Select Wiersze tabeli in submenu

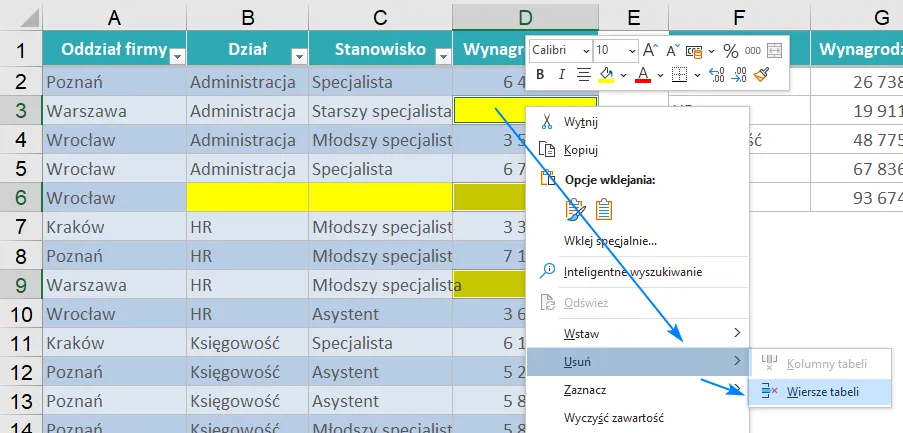coord(819,392)
